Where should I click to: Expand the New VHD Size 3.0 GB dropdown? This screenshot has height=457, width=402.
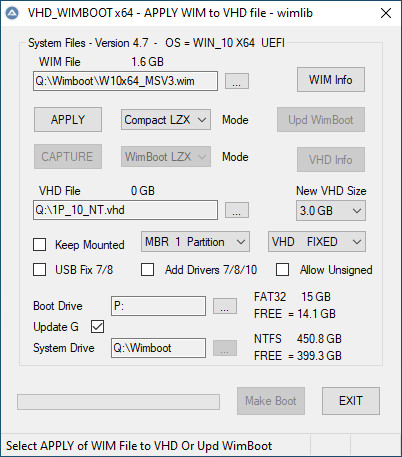pyautogui.click(x=331, y=210)
